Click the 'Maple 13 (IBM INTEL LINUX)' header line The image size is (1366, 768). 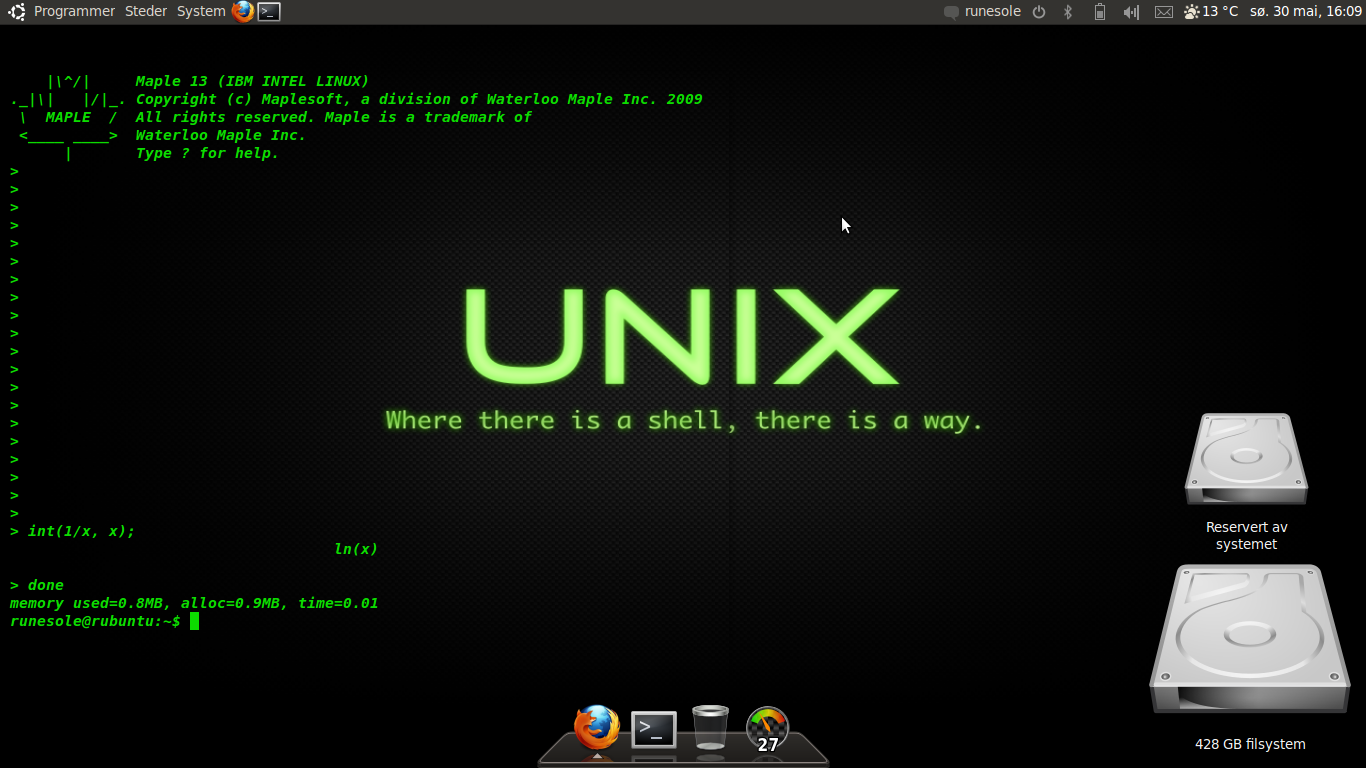[x=252, y=81]
